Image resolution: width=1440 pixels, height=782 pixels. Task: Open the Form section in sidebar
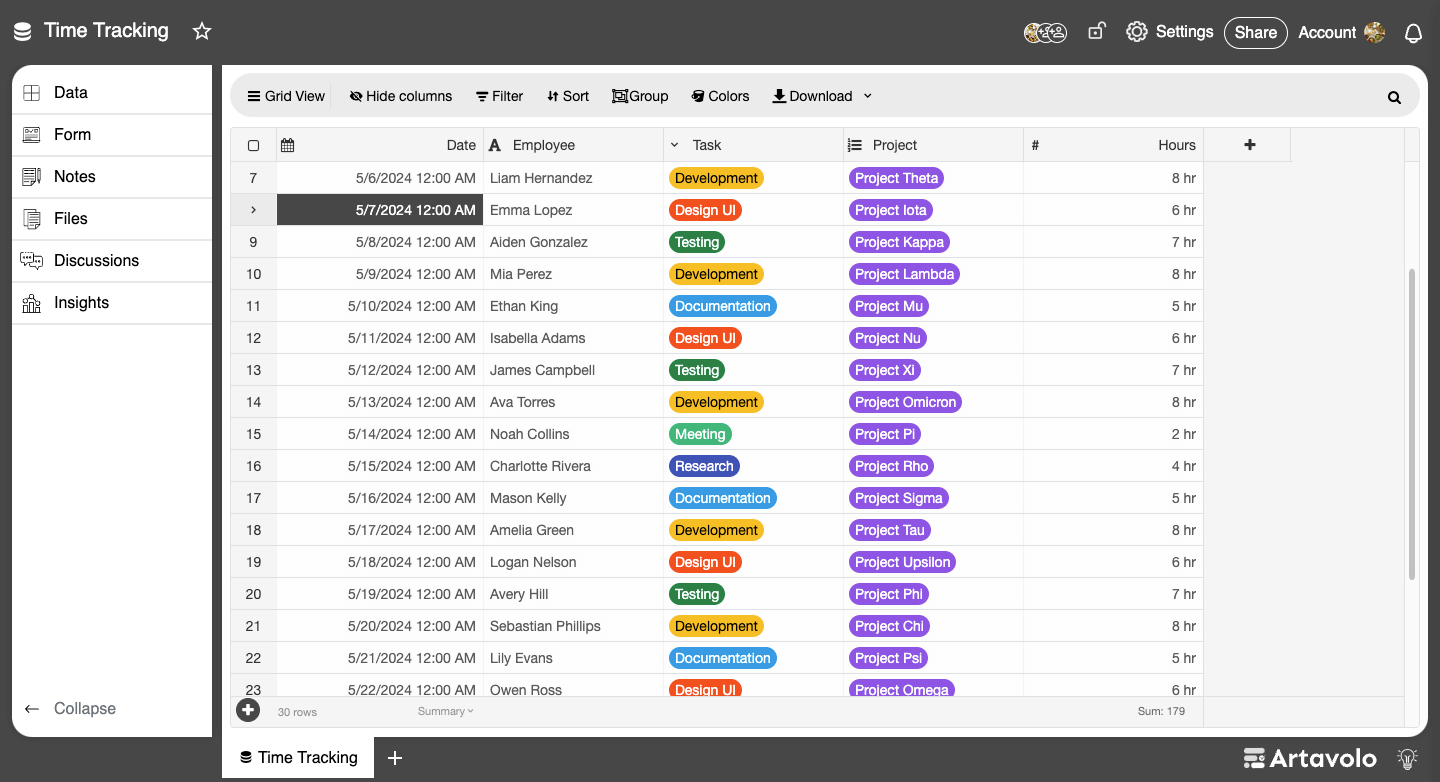click(112, 134)
